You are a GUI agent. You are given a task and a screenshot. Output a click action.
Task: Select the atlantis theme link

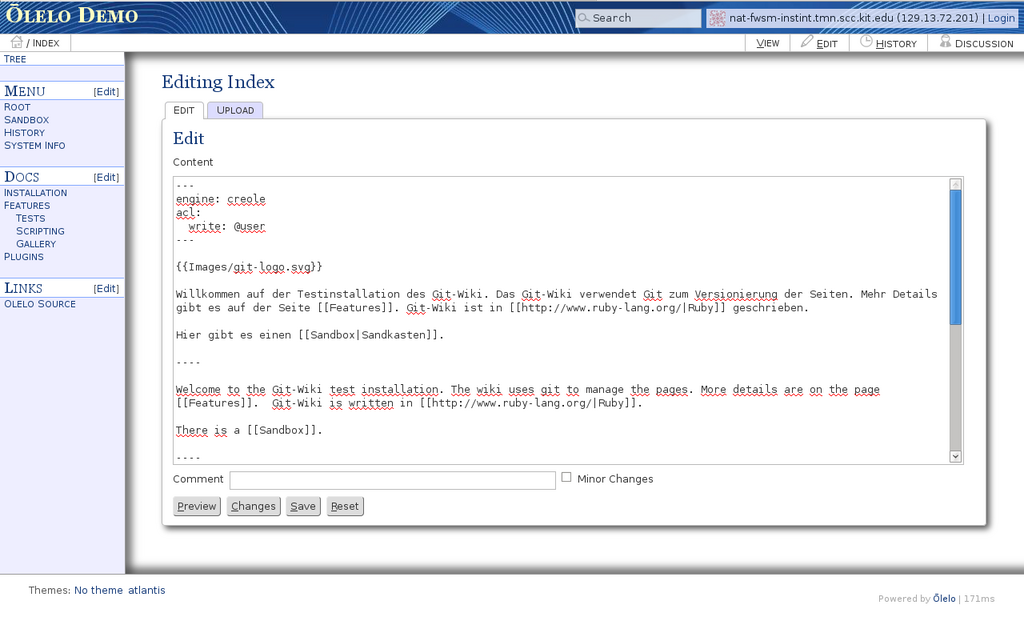[x=146, y=590]
